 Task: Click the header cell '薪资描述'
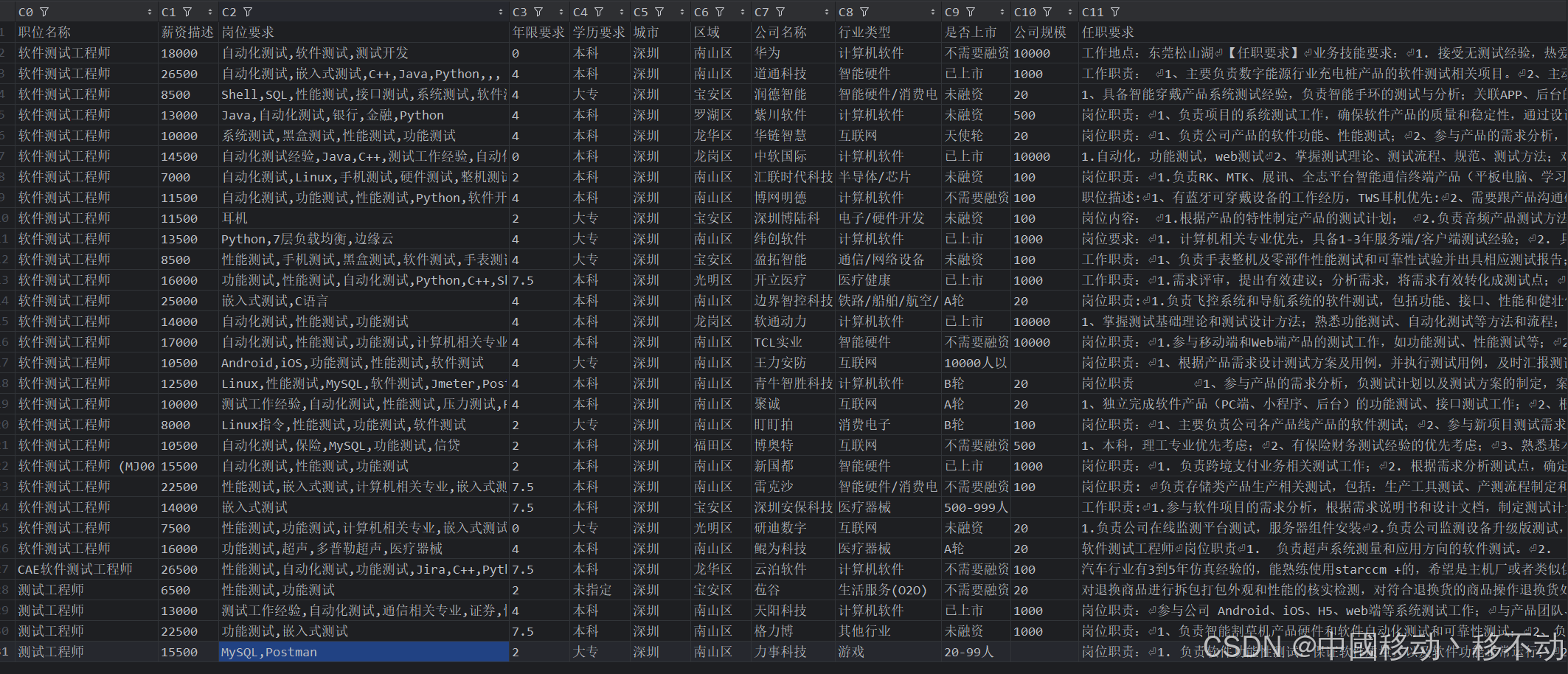pyautogui.click(x=187, y=32)
